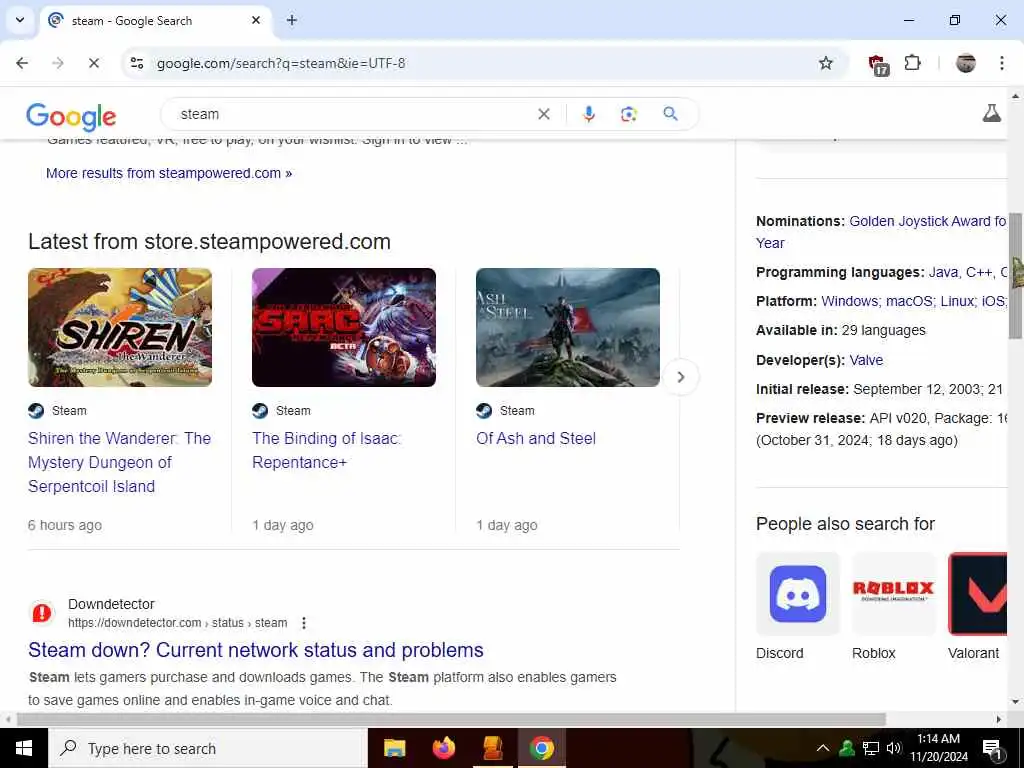Open the volume control in tray

pyautogui.click(x=894, y=748)
